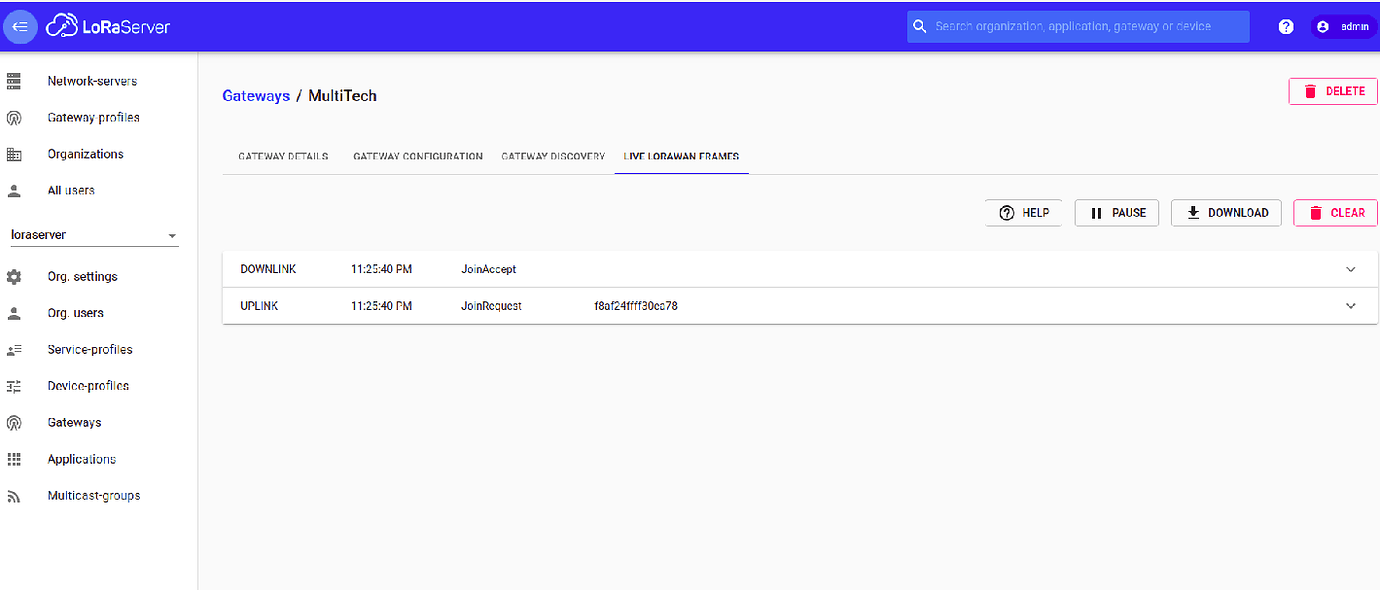Screen dimensions: 1380x590
Task: Click the Service-profiles icon
Action: [x=14, y=350]
